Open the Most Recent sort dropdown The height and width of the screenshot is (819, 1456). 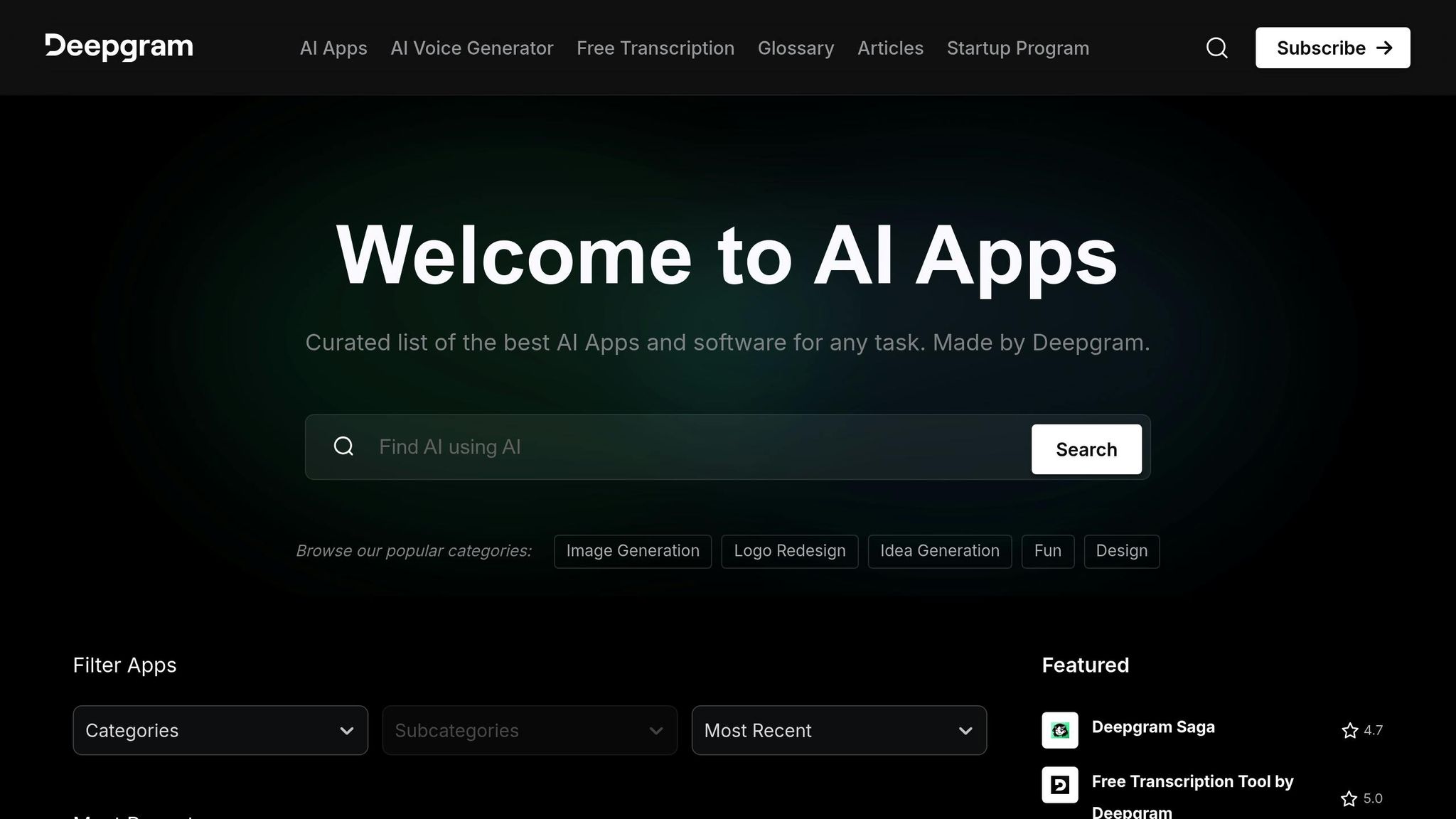click(839, 730)
